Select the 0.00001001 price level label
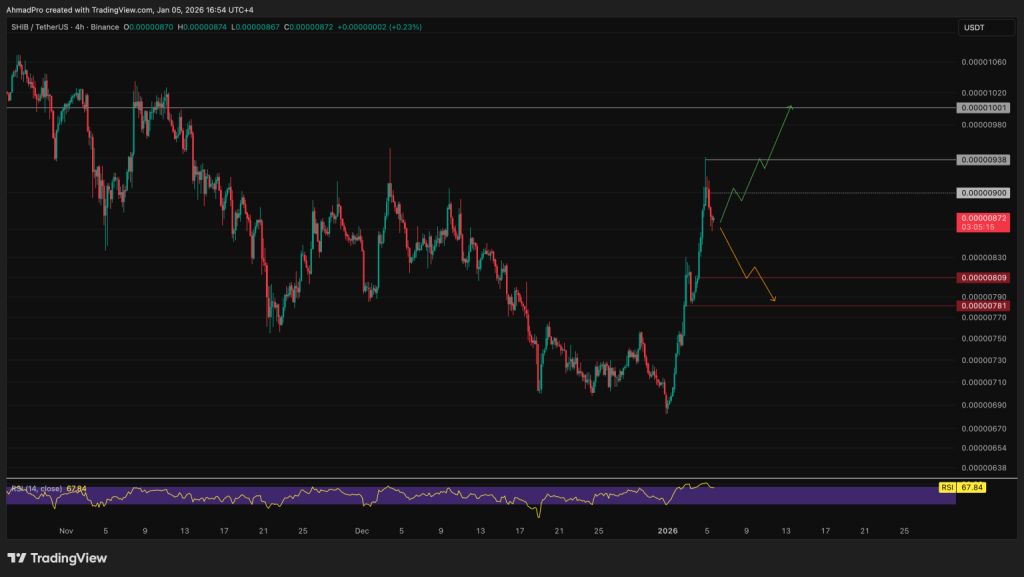The image size is (1024, 577). [x=983, y=107]
